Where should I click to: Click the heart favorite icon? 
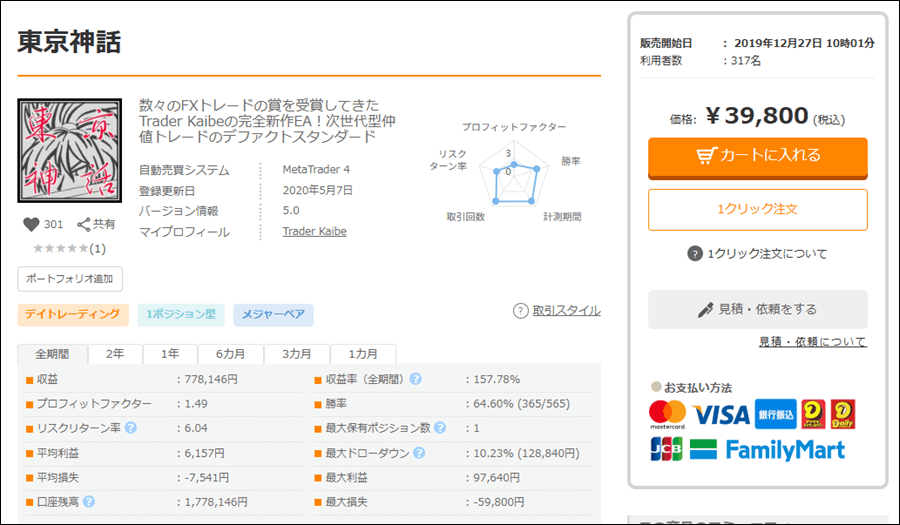(x=29, y=225)
